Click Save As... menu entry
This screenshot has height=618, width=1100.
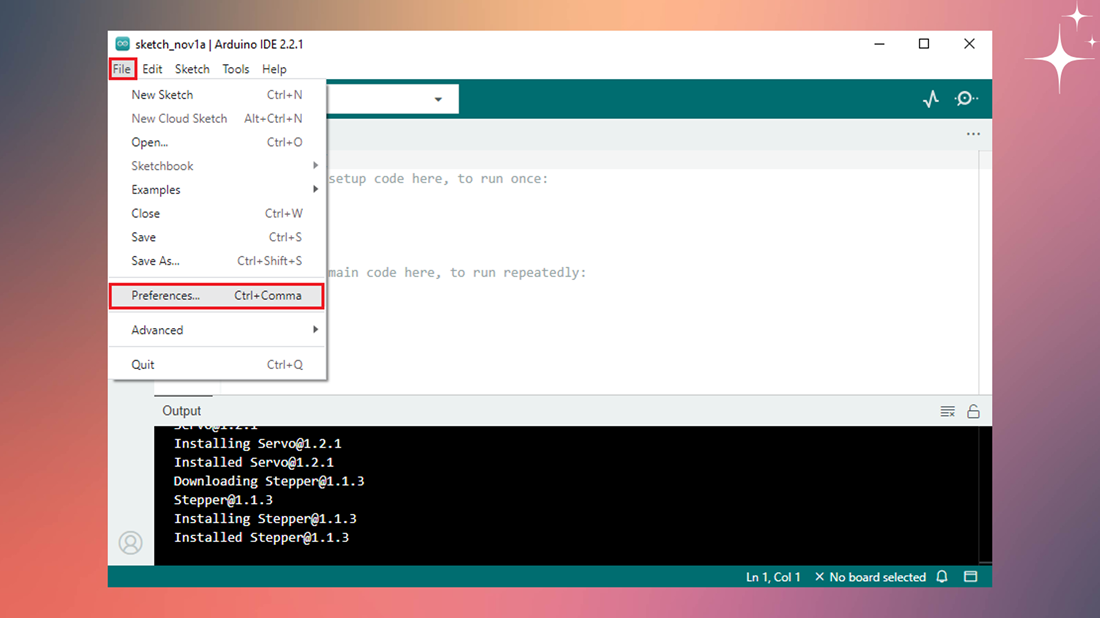pyautogui.click(x=217, y=261)
